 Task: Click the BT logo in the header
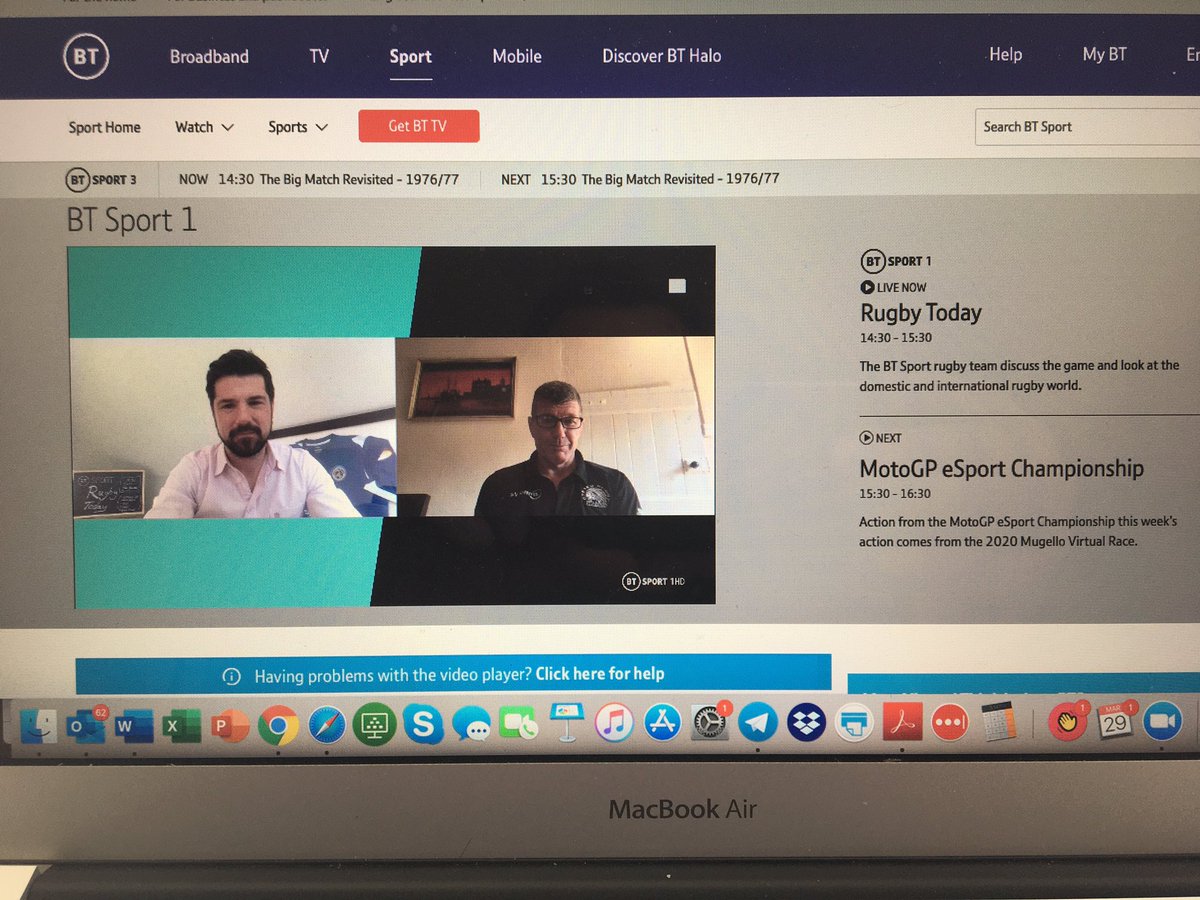(85, 57)
